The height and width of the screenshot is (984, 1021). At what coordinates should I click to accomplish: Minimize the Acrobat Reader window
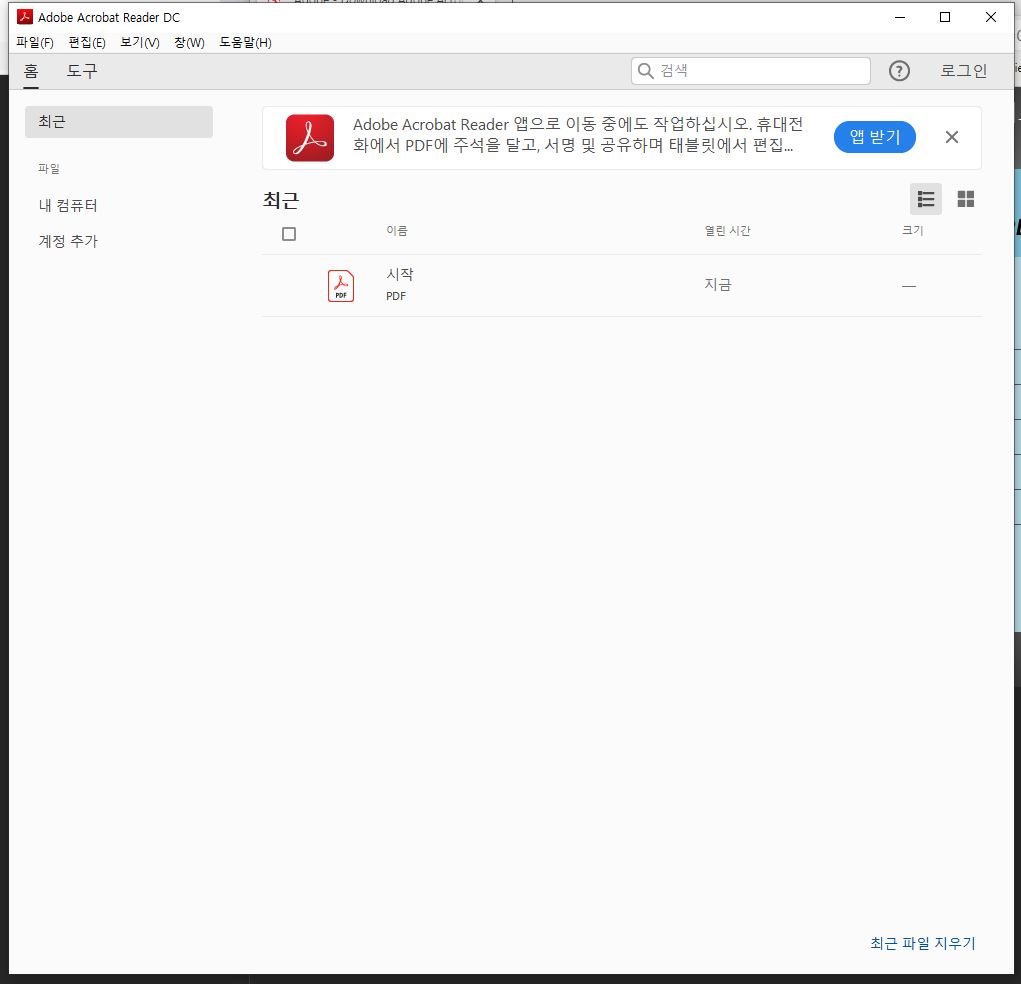[900, 17]
